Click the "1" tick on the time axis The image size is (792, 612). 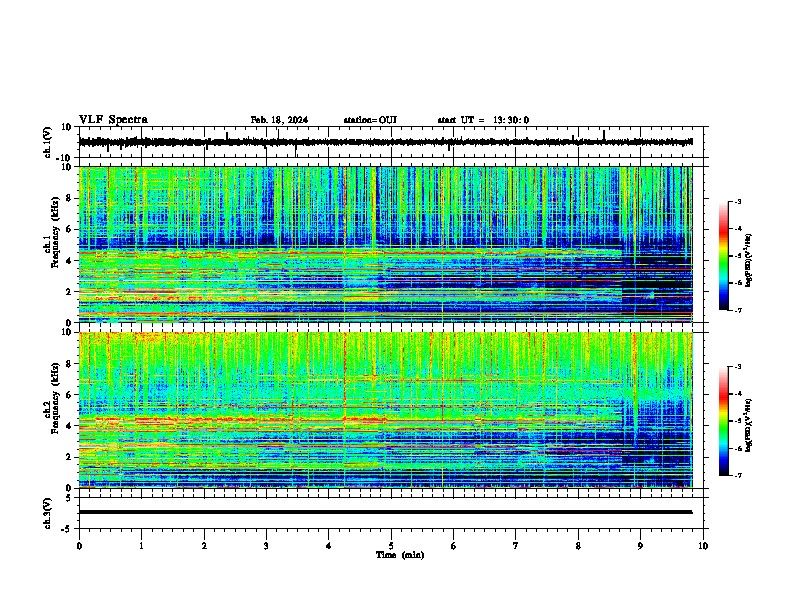tap(141, 546)
